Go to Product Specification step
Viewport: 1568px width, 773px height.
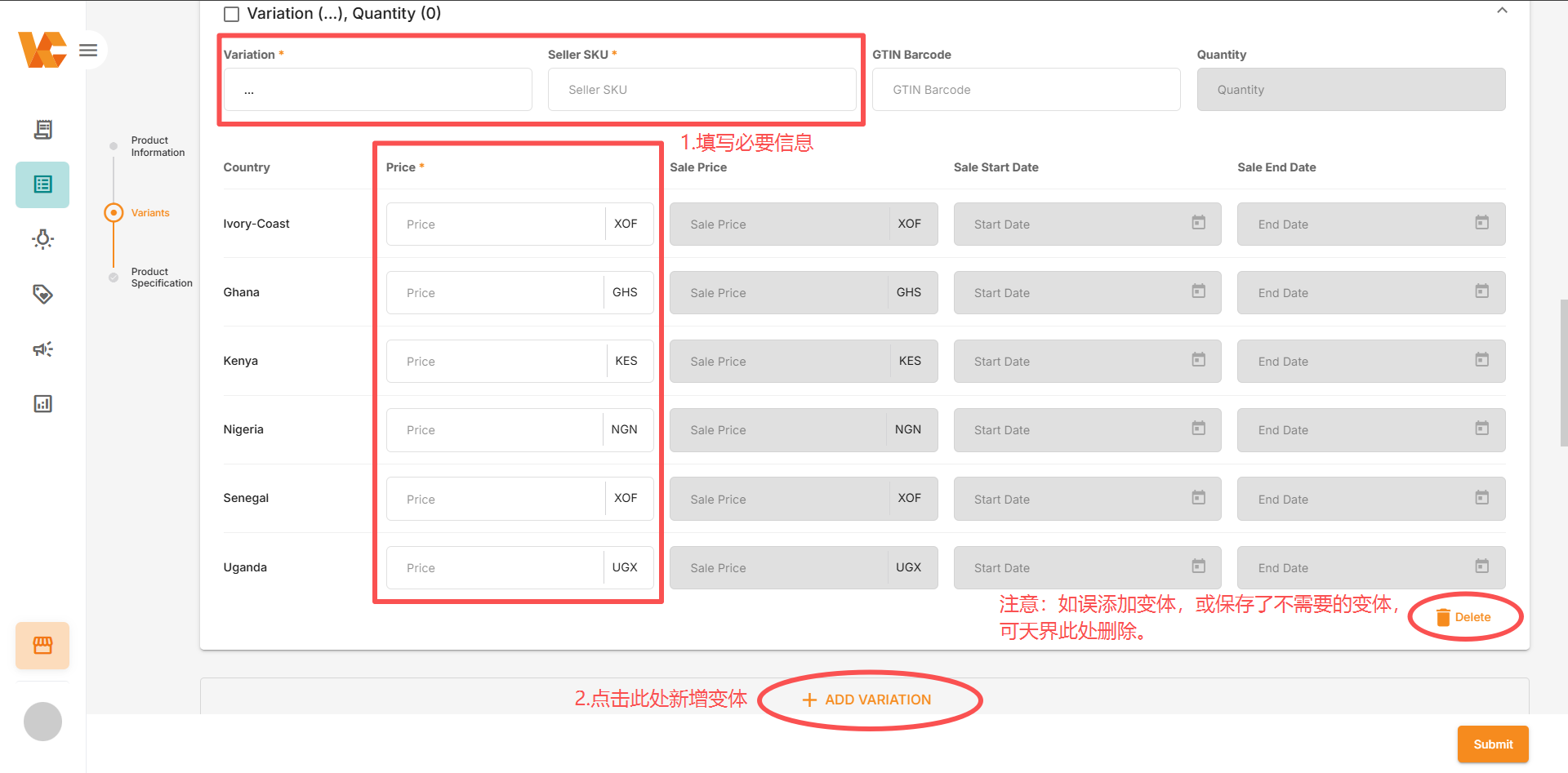(x=162, y=278)
